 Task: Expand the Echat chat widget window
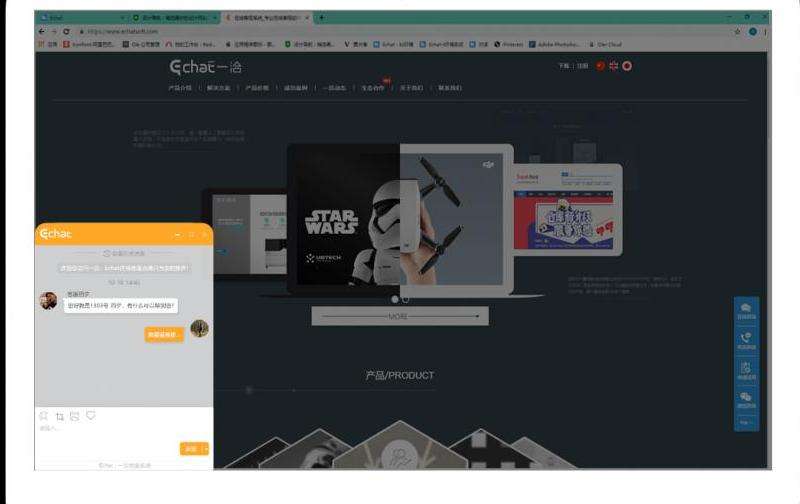(191, 235)
